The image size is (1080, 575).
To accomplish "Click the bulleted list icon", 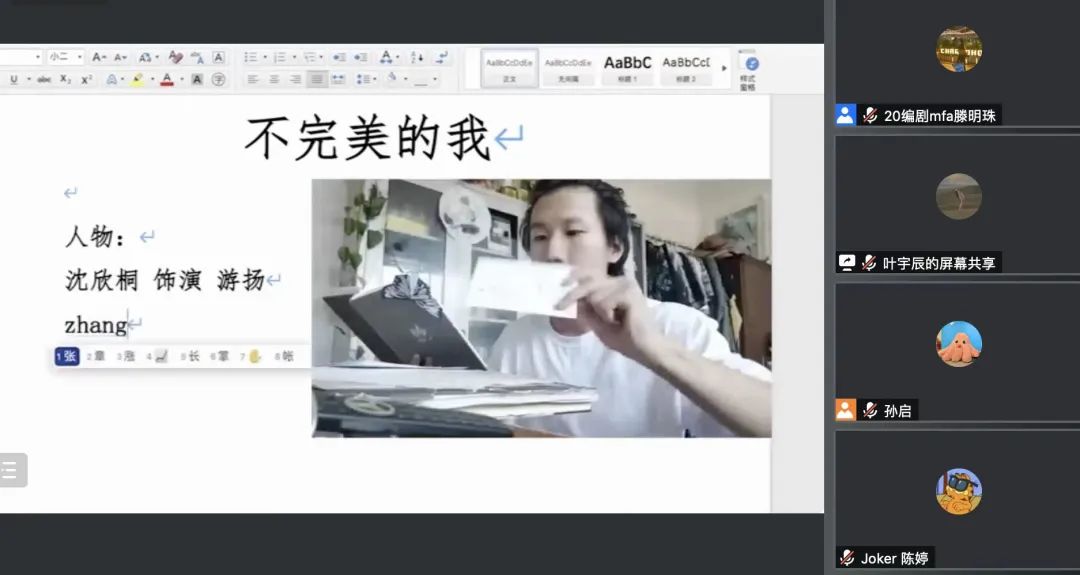I will (x=251, y=57).
